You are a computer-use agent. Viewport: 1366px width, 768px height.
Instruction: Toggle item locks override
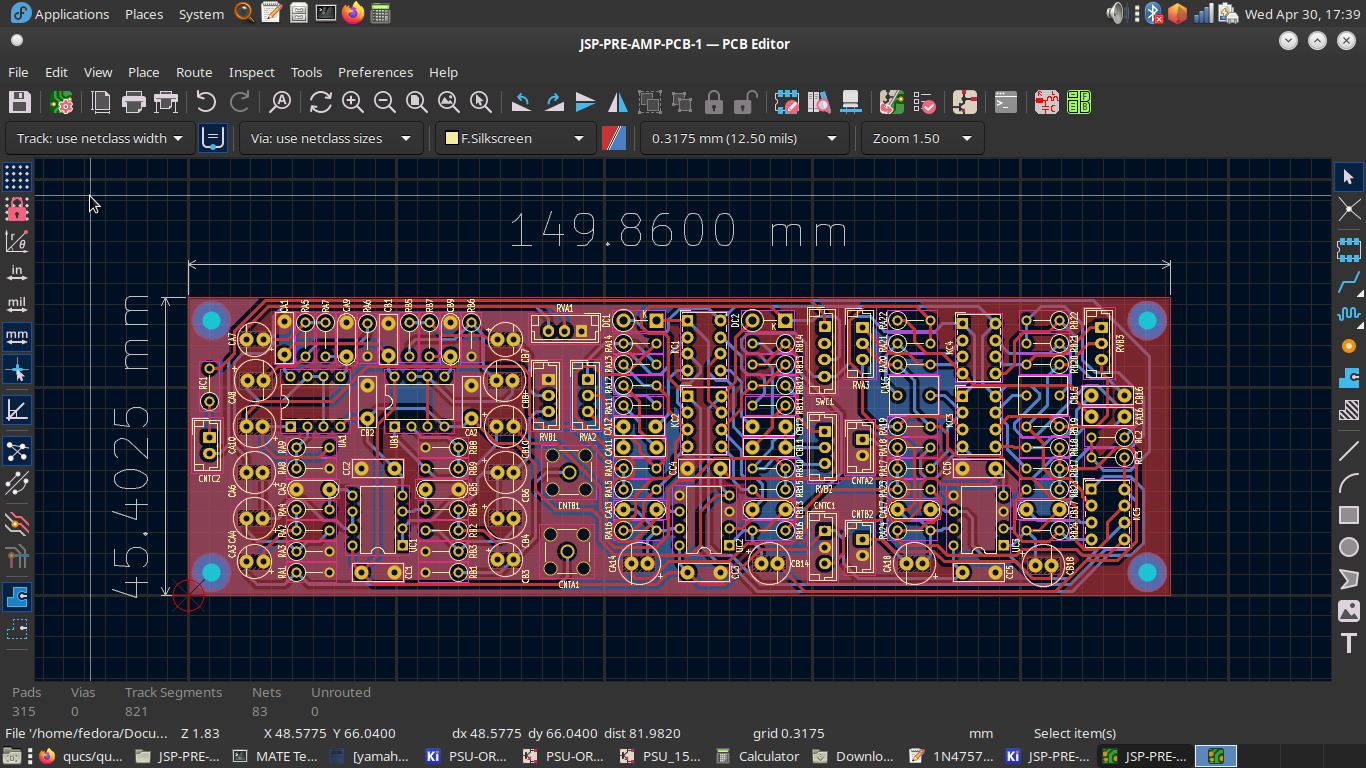point(17,209)
